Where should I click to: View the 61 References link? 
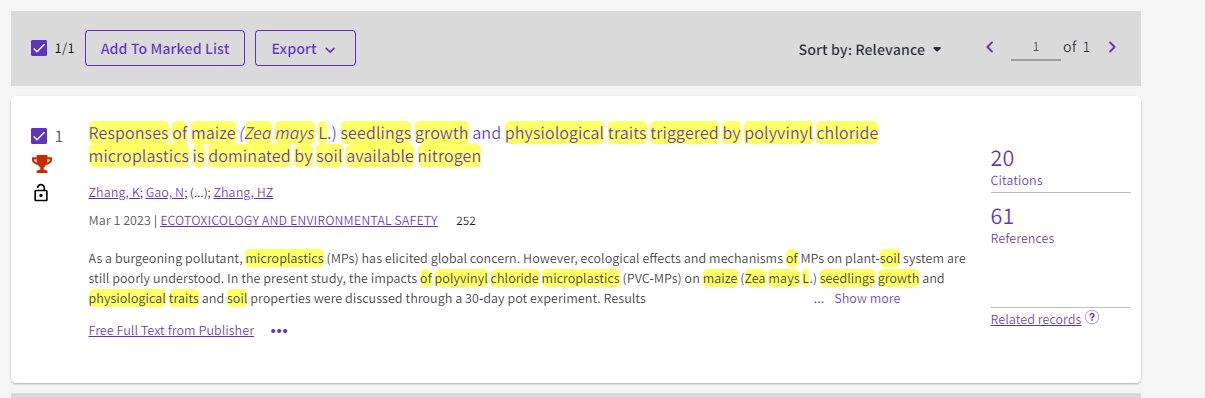(1022, 226)
